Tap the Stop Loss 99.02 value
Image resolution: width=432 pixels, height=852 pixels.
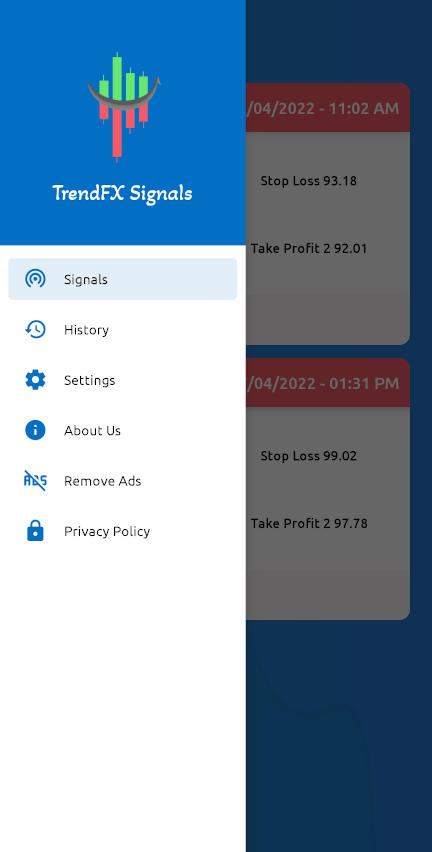coord(309,456)
